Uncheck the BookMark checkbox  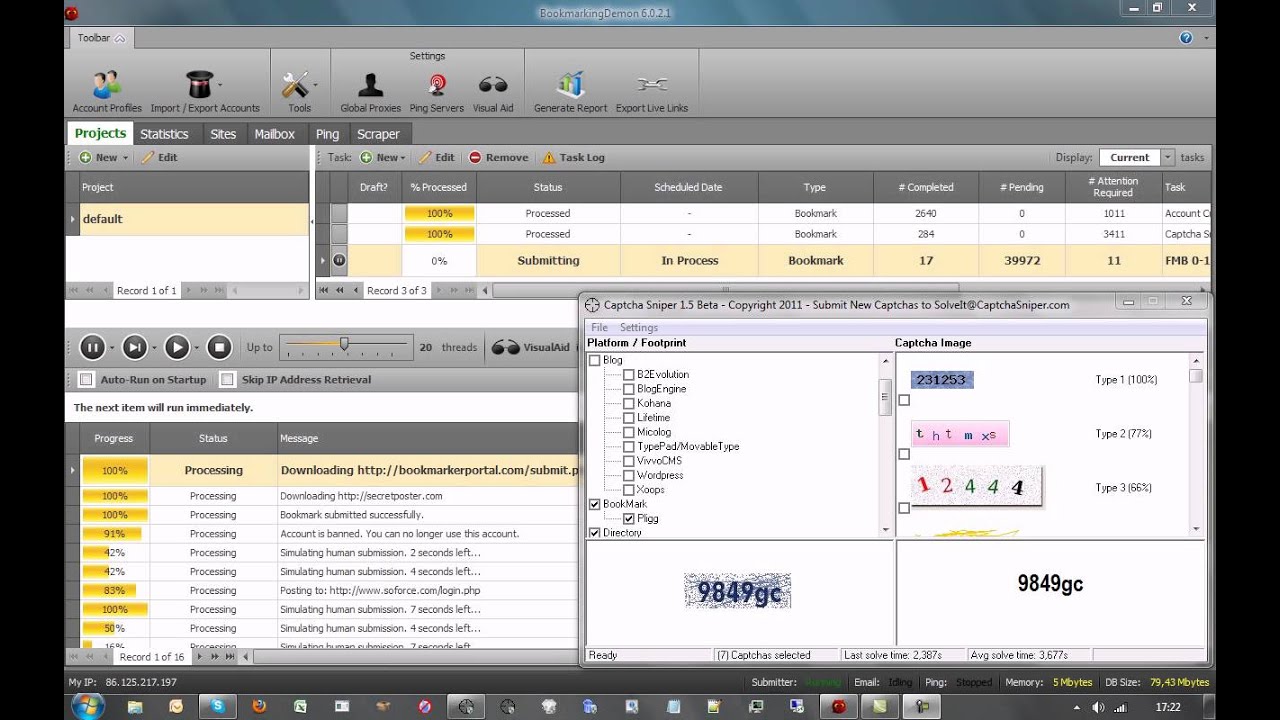(x=595, y=504)
